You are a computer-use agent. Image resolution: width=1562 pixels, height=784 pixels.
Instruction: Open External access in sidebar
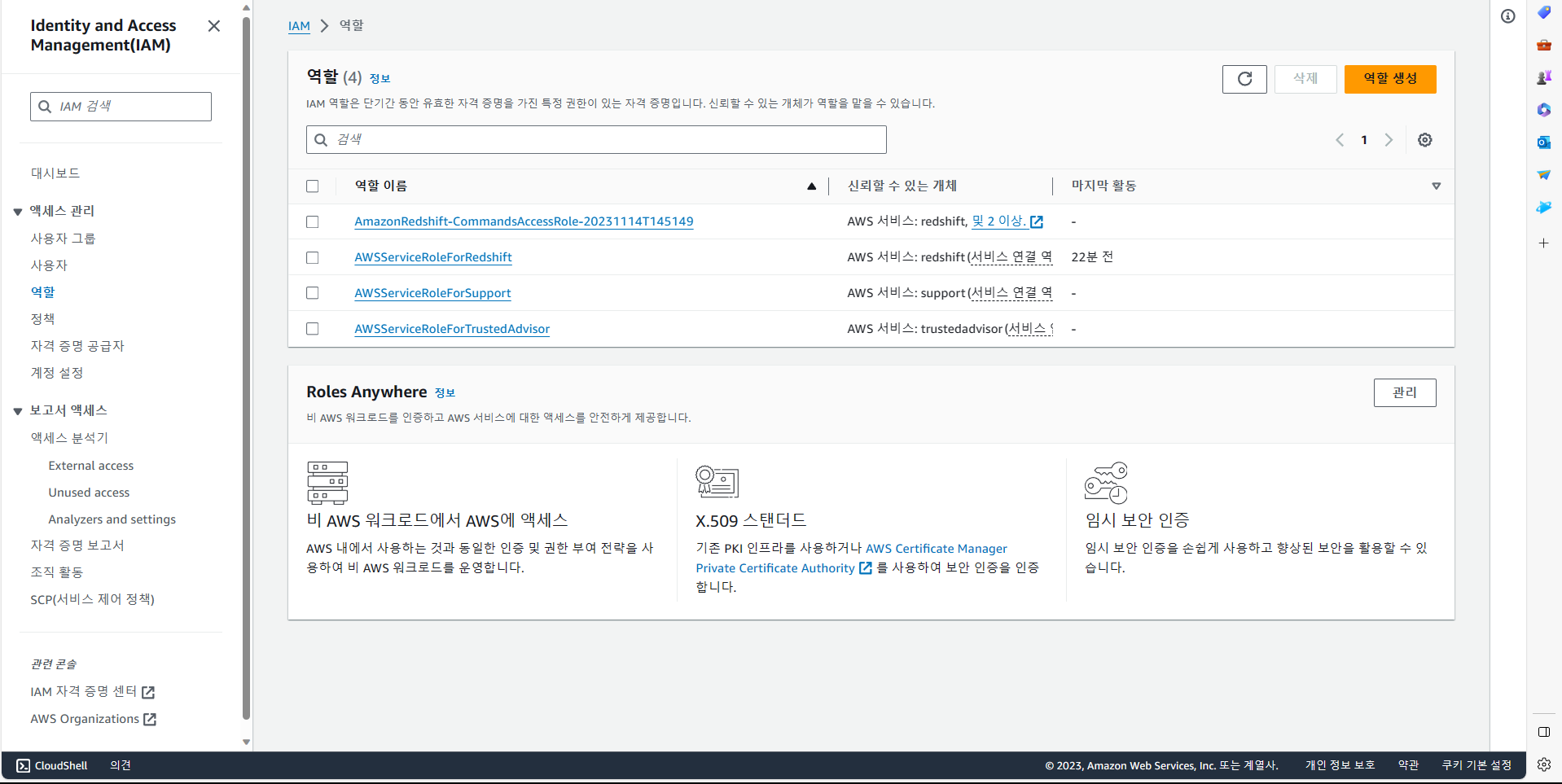[91, 466]
